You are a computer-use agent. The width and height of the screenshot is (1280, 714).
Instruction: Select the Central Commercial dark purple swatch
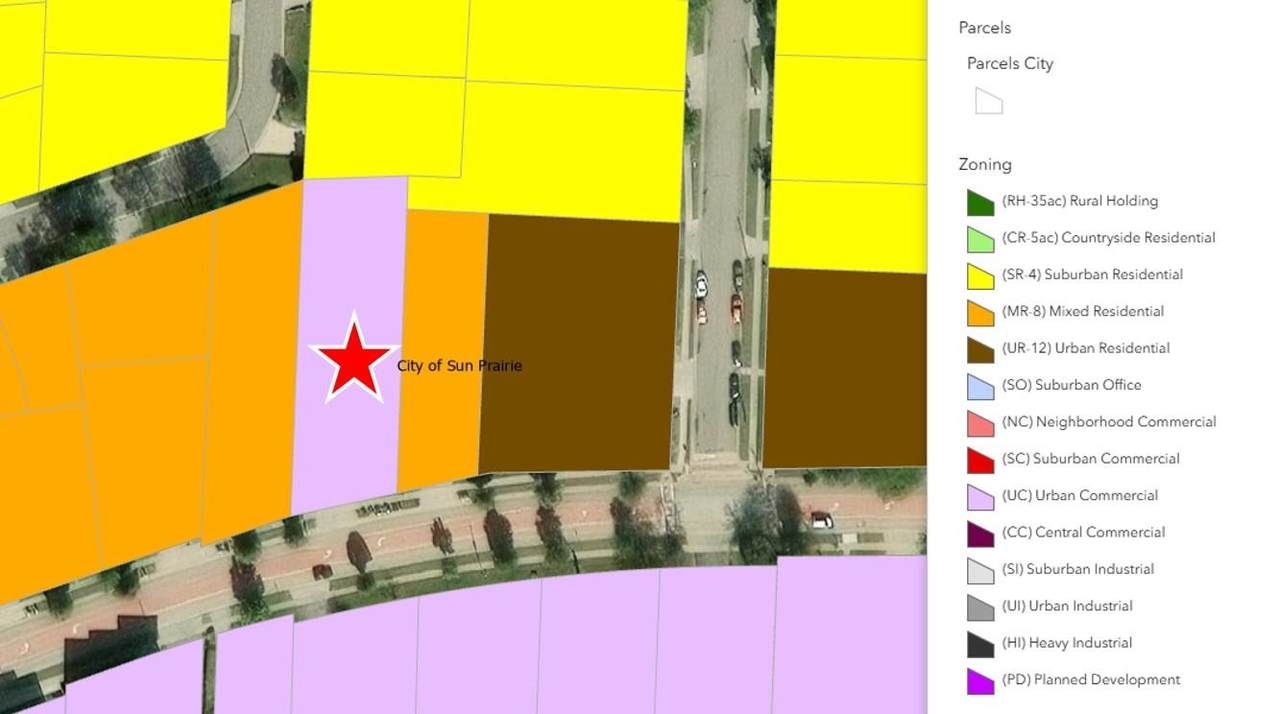click(x=980, y=534)
